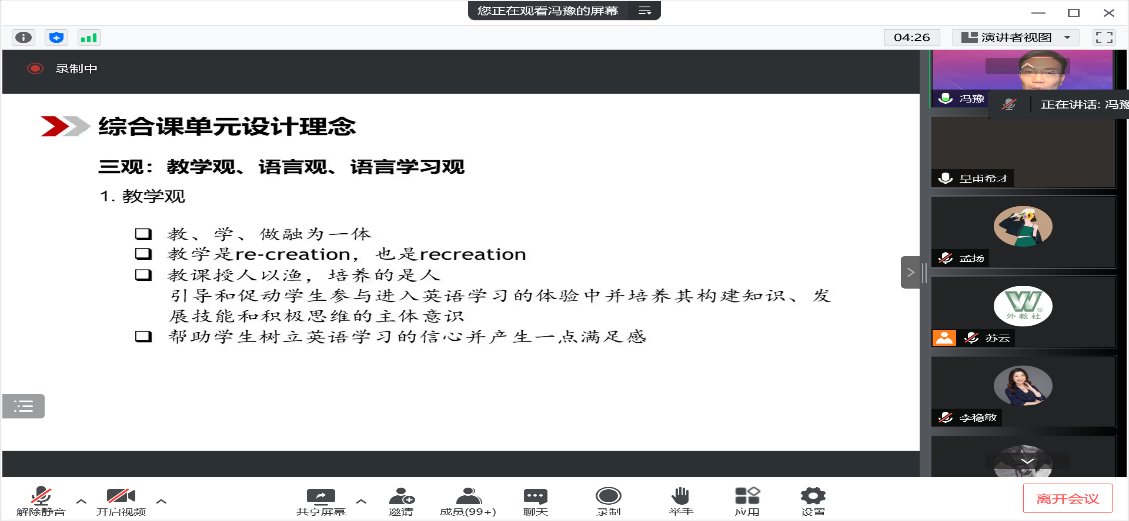Open the chat (聊天) window
Image resolution: width=1129 pixels, height=521 pixels.
(536, 501)
